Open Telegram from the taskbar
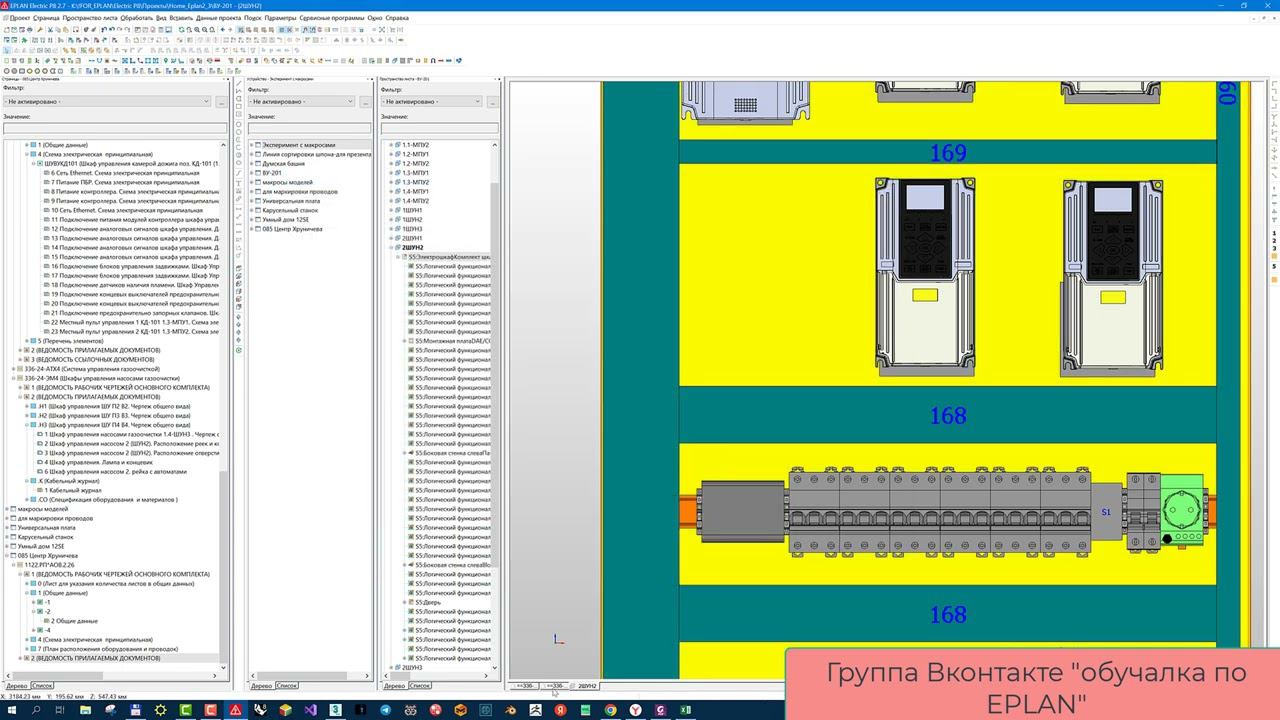Viewport: 1280px width, 720px height. coord(385,710)
